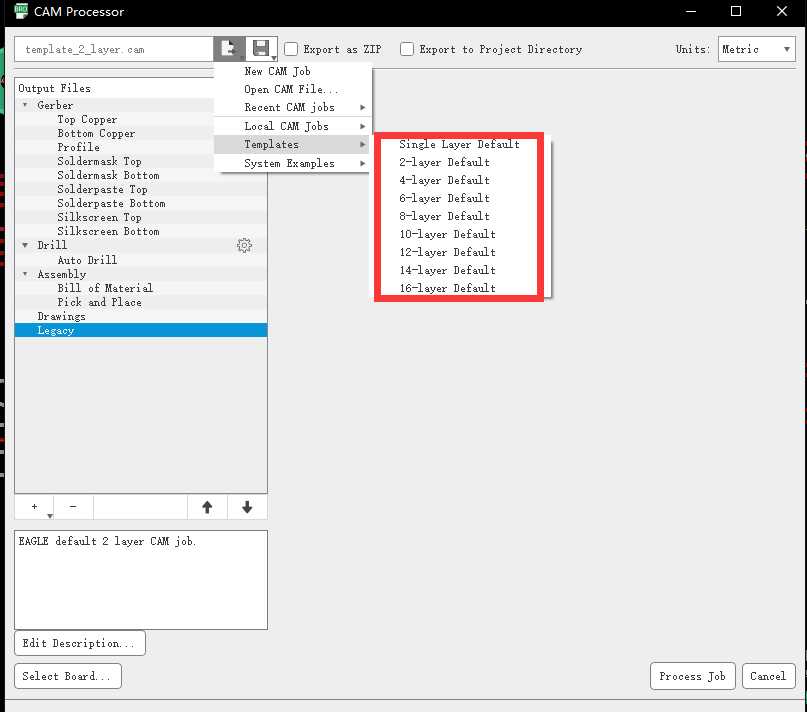The height and width of the screenshot is (712, 807).
Task: Collapse the Gerber tree group
Action: 25,105
